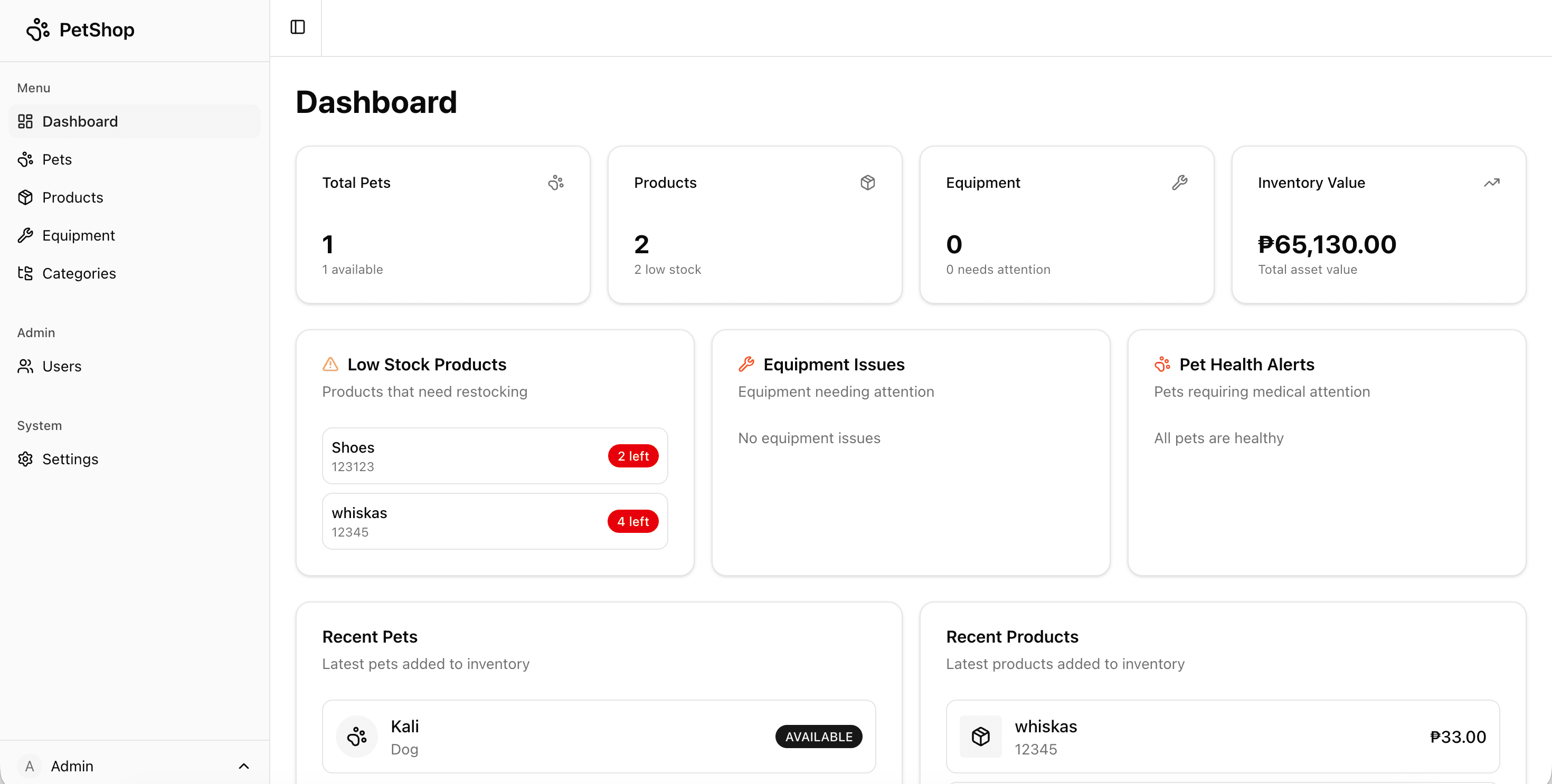Click the orange paw icon by Pet Health Alerts
Viewport: 1552px width, 784px height.
[1162, 364]
